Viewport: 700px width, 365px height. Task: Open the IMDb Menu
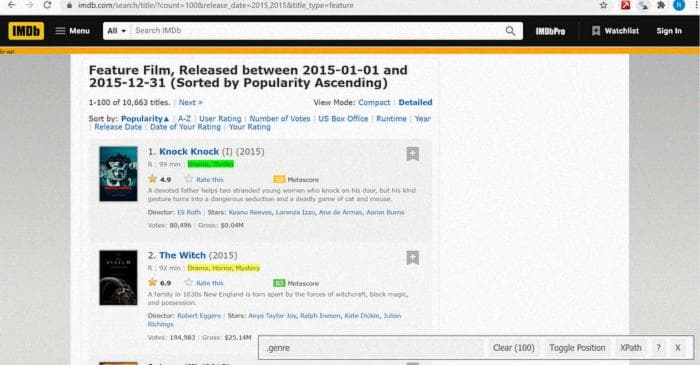tap(73, 31)
